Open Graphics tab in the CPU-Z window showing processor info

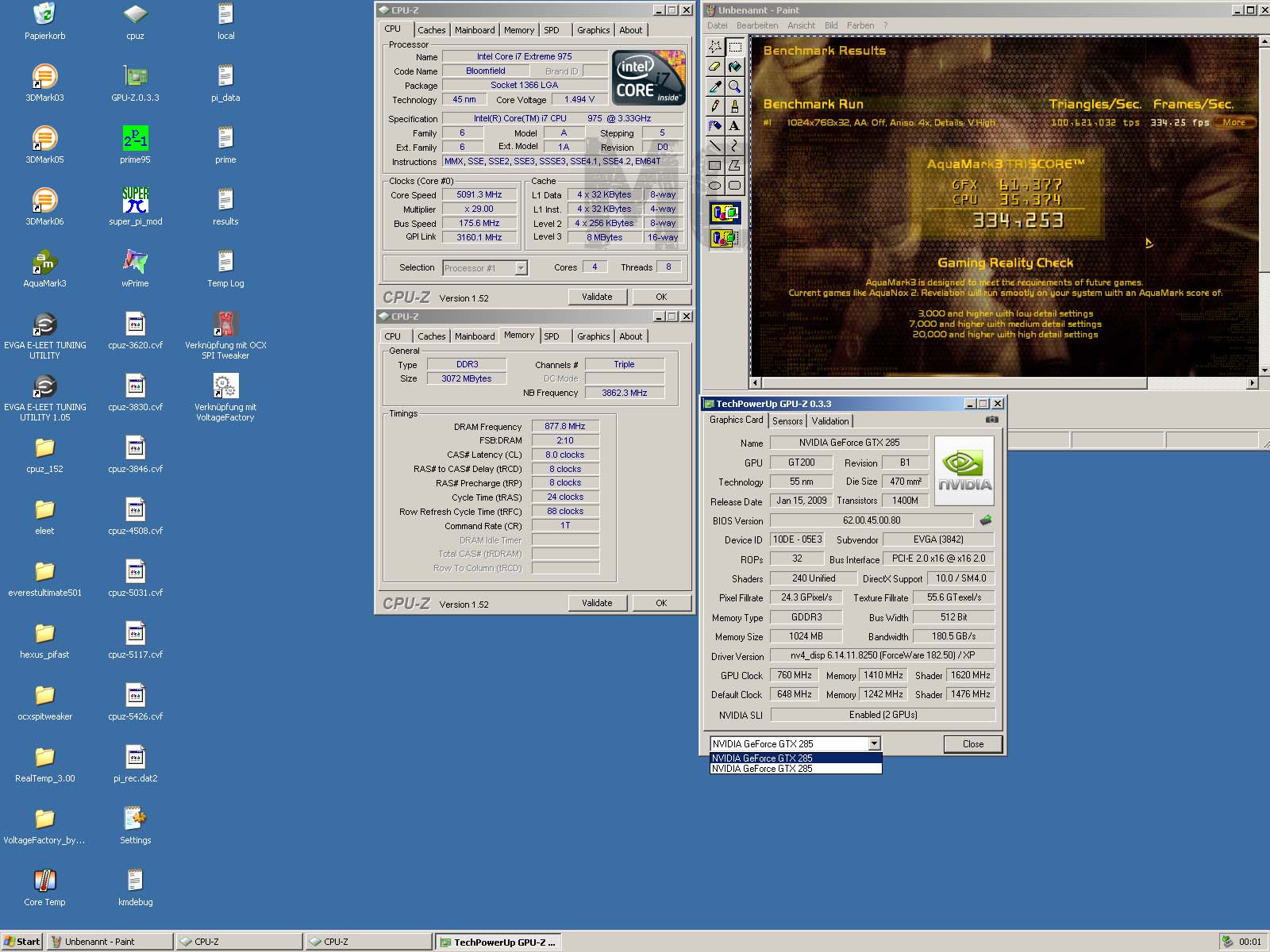tap(593, 30)
